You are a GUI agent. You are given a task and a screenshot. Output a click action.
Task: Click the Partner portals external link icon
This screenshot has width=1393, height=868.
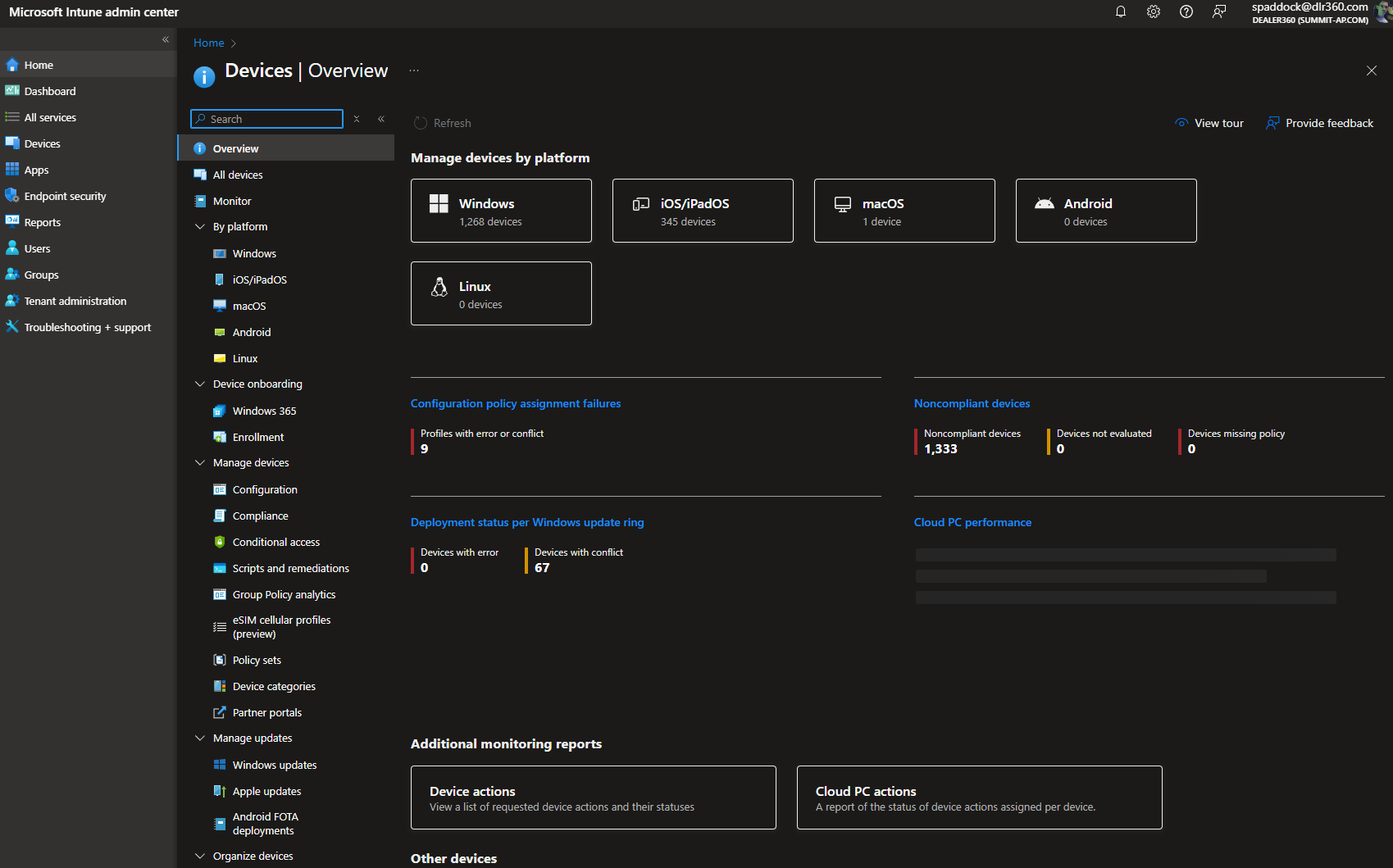[x=220, y=712]
